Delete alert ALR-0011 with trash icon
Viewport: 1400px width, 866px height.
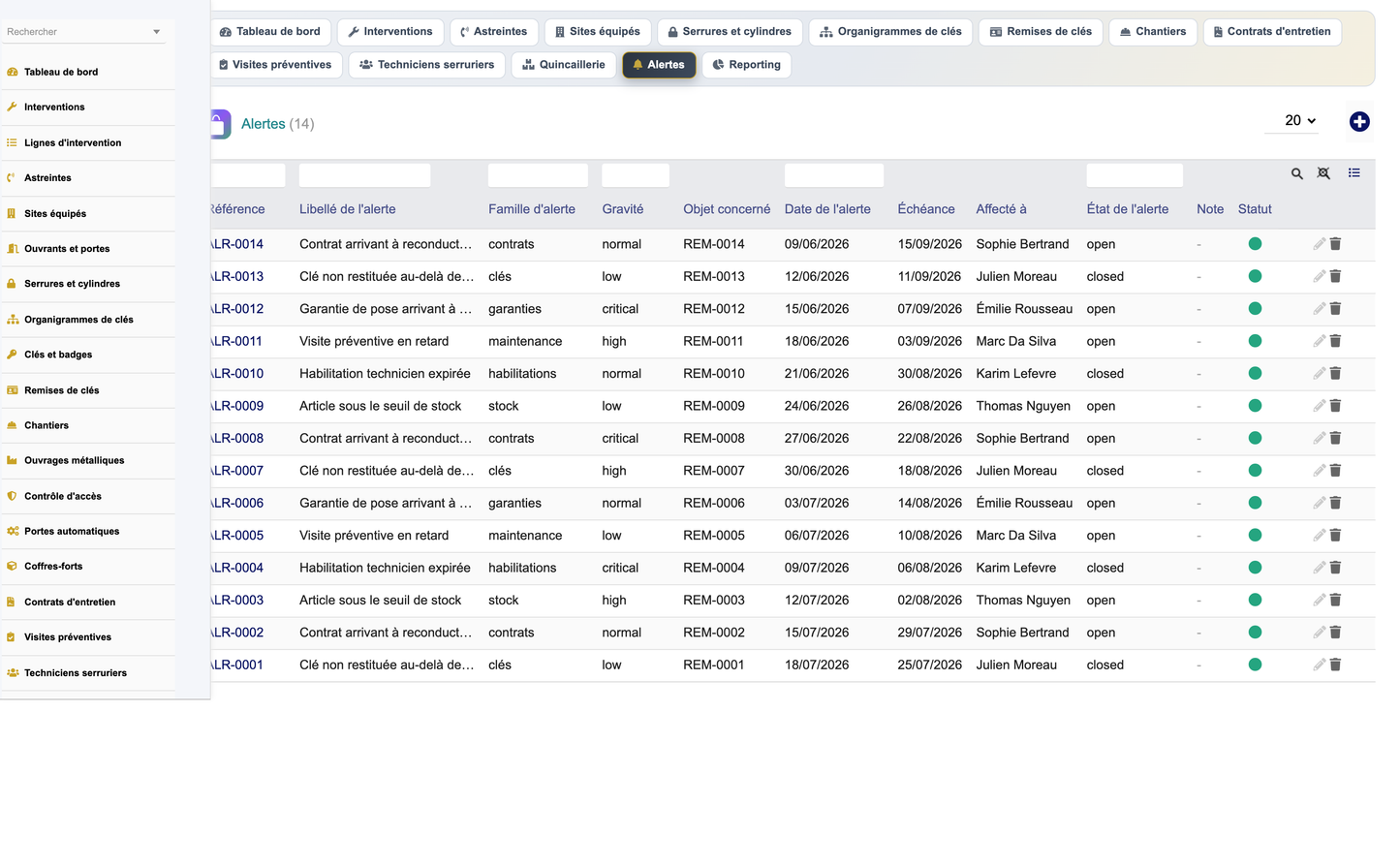(x=1335, y=341)
